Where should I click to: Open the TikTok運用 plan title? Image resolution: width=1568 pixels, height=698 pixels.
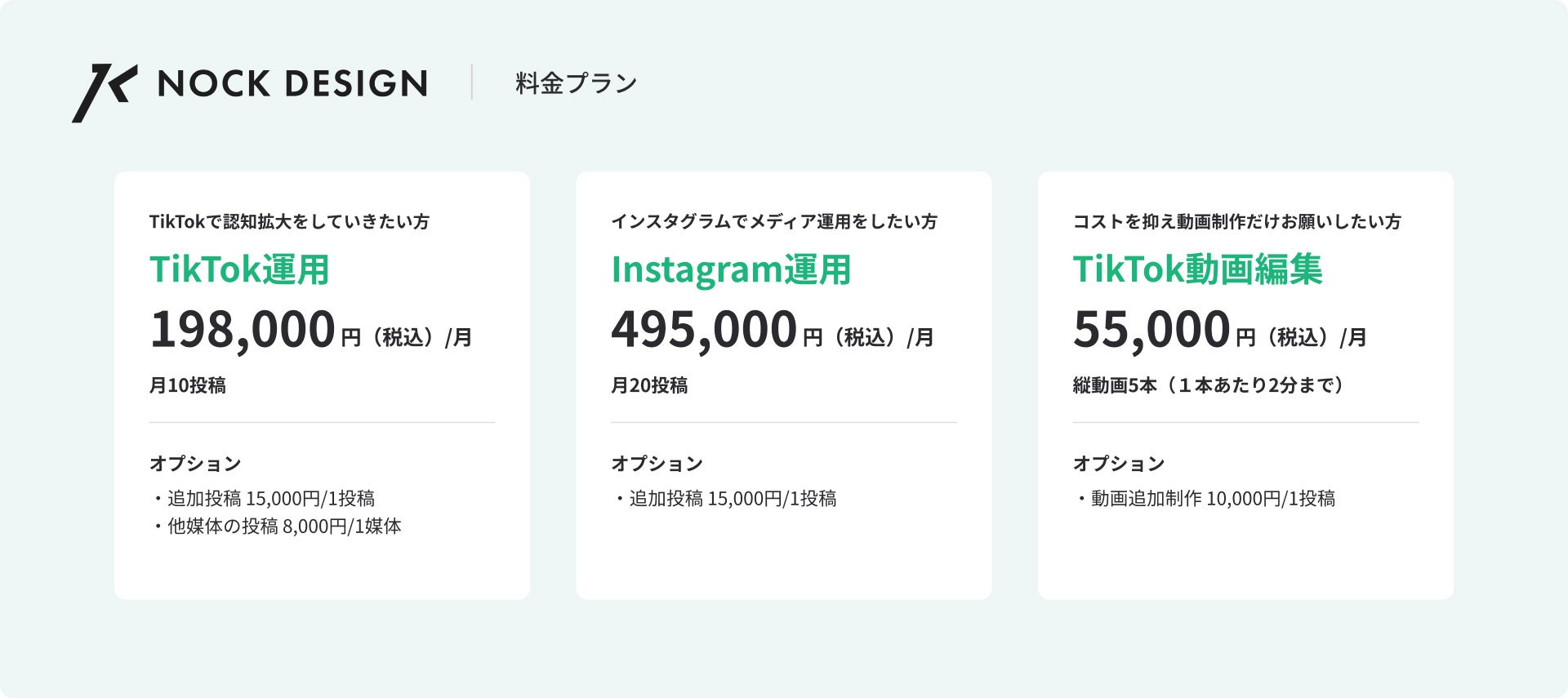pyautogui.click(x=239, y=269)
